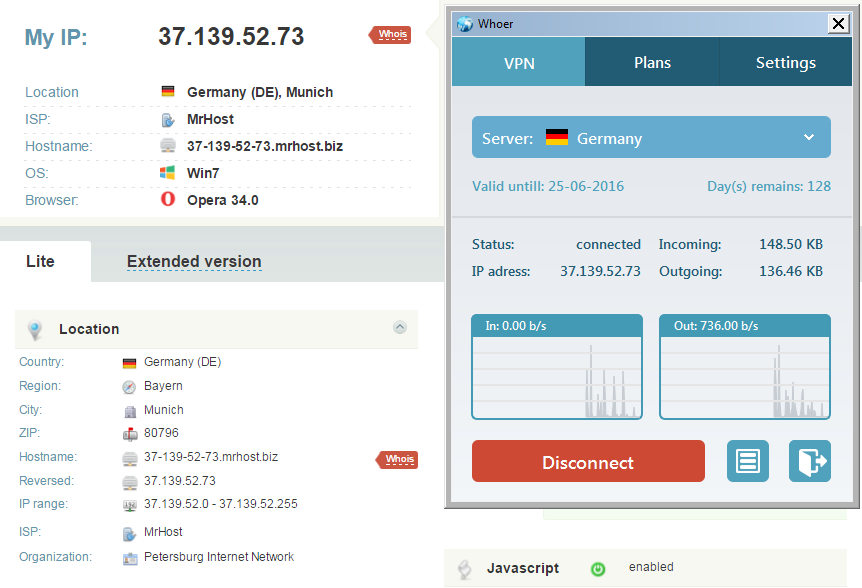Click the Outgoing 136.46 KB value

791,271
